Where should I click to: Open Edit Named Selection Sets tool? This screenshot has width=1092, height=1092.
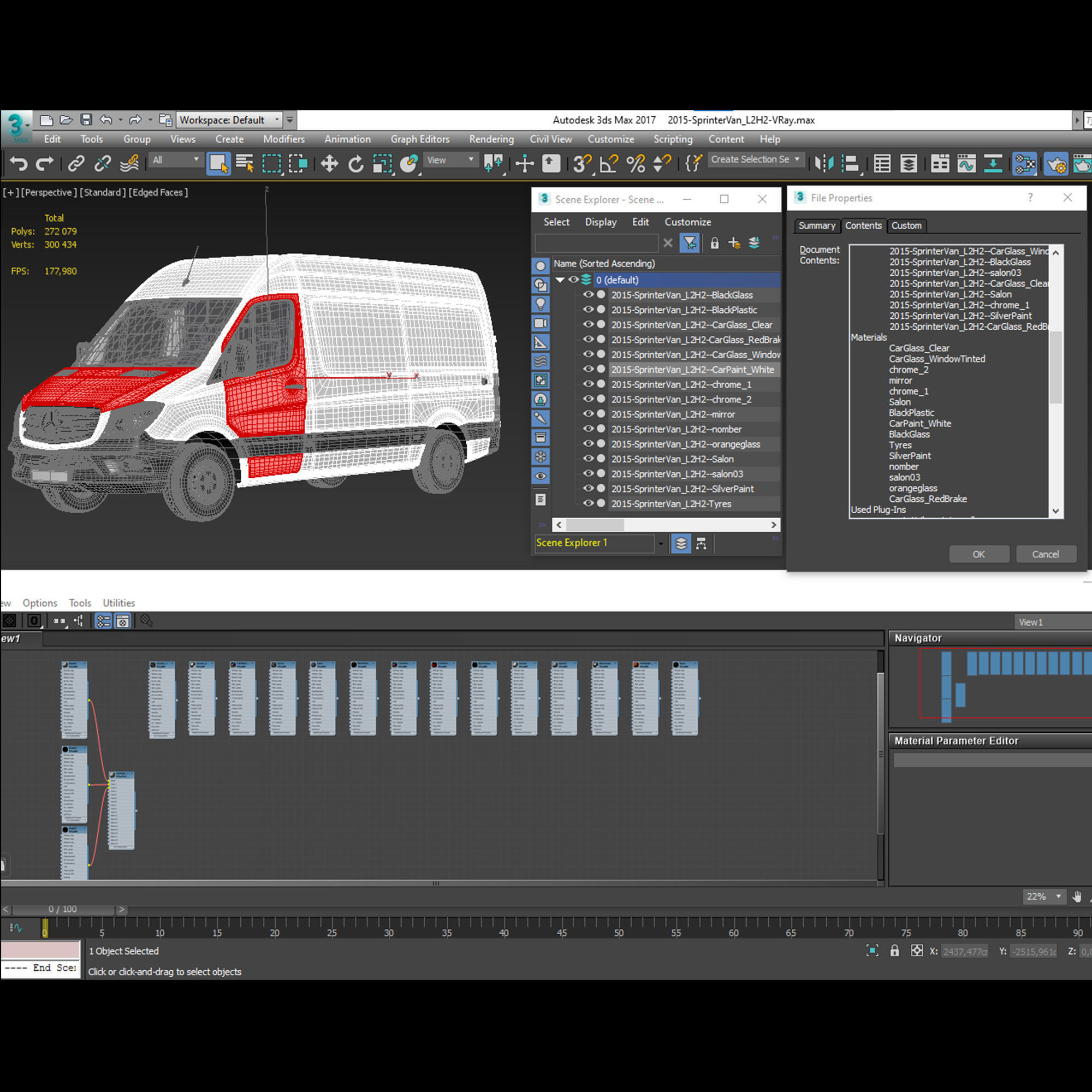point(693,164)
